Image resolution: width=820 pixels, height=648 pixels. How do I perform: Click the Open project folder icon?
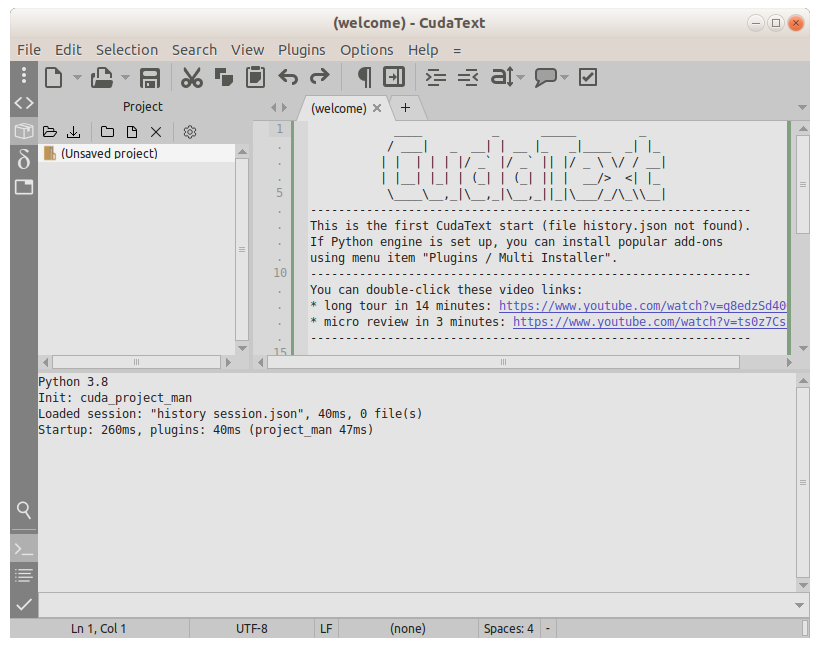[x=50, y=132]
